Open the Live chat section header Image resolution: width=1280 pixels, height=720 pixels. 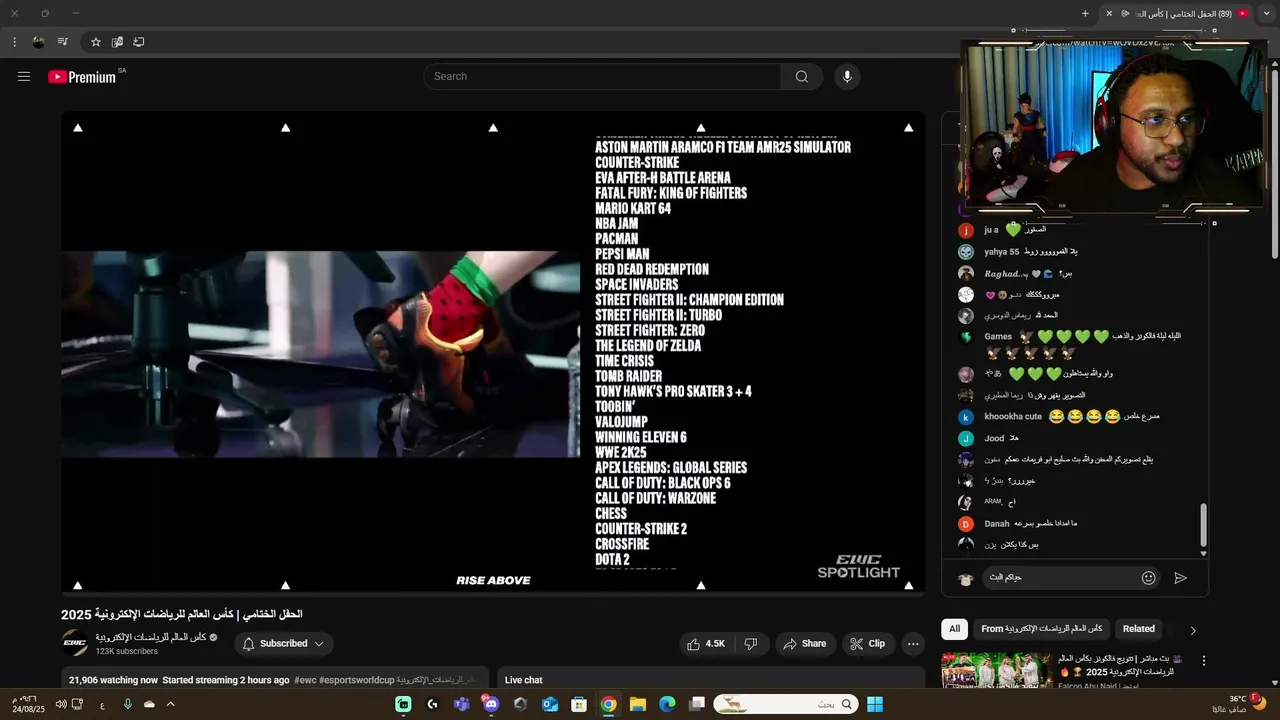[x=523, y=680]
